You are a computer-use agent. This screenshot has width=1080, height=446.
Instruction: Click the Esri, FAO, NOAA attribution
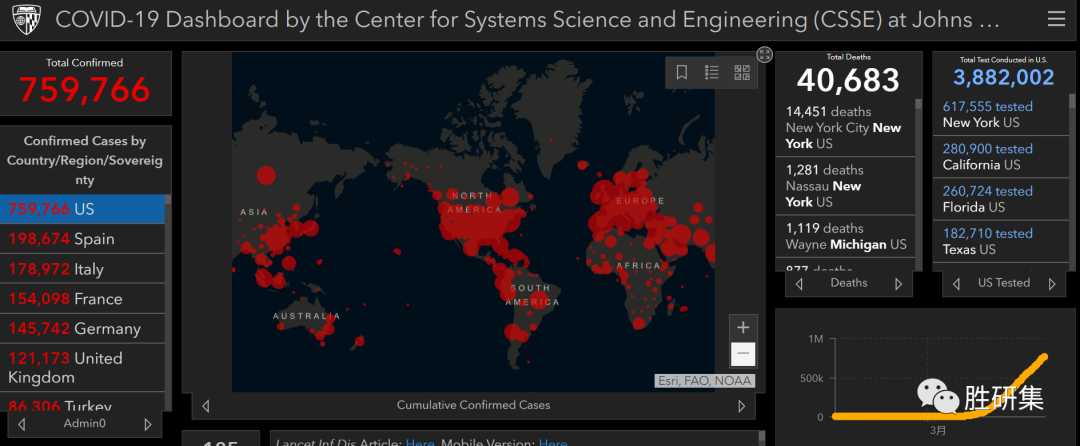[705, 381]
